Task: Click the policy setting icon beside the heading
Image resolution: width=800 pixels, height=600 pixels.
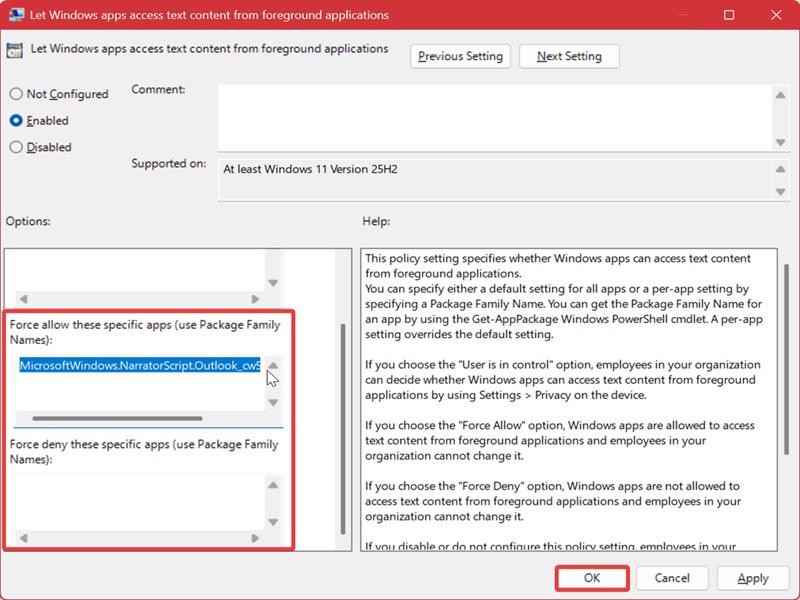Action: click(15, 51)
